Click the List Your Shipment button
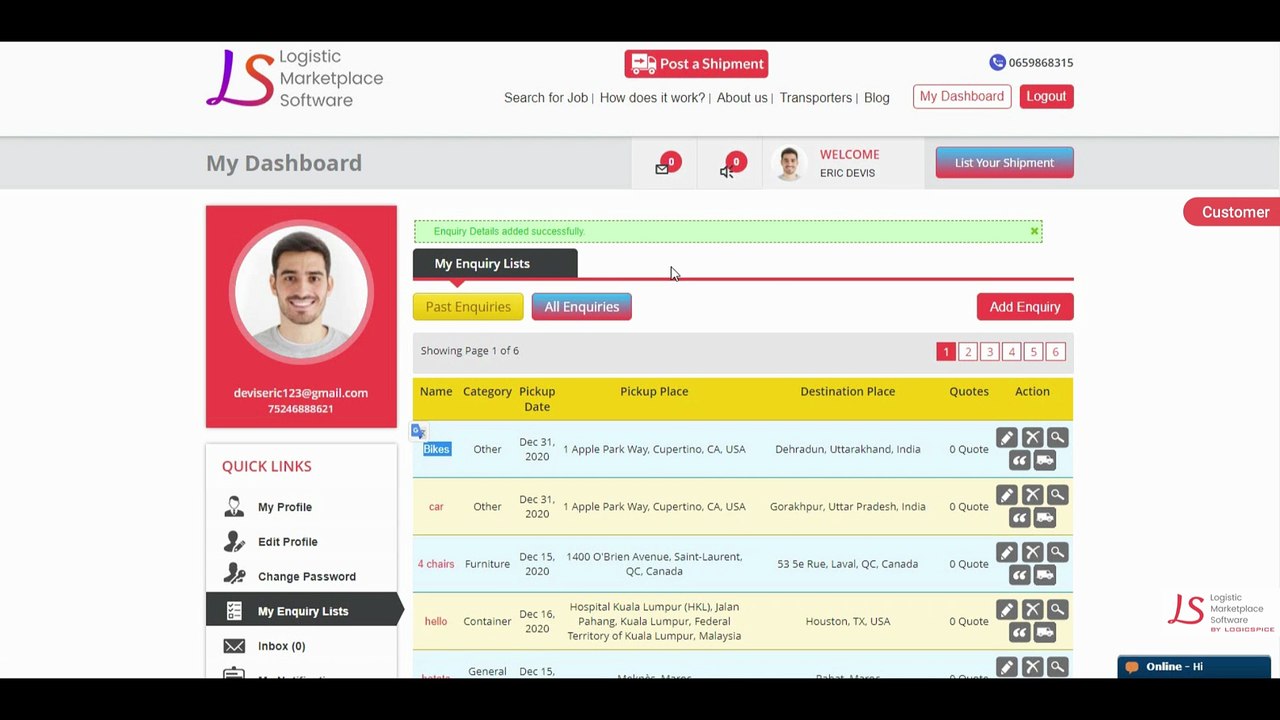The image size is (1280, 720). [x=1004, y=163]
